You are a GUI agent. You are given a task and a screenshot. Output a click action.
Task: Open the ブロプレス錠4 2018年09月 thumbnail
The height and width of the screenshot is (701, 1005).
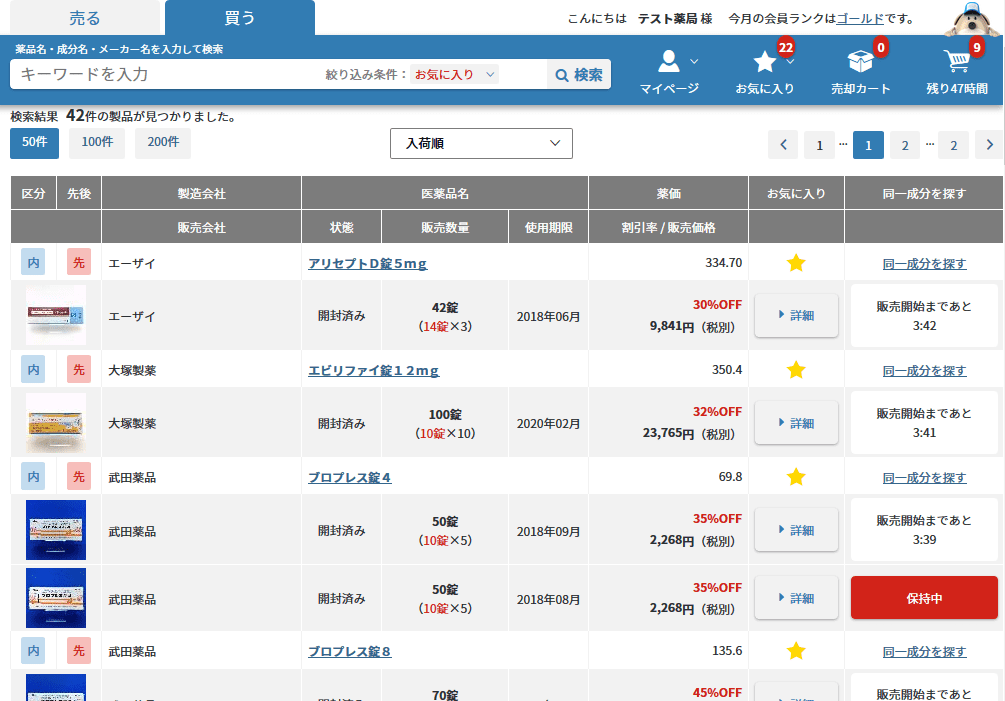click(56, 530)
